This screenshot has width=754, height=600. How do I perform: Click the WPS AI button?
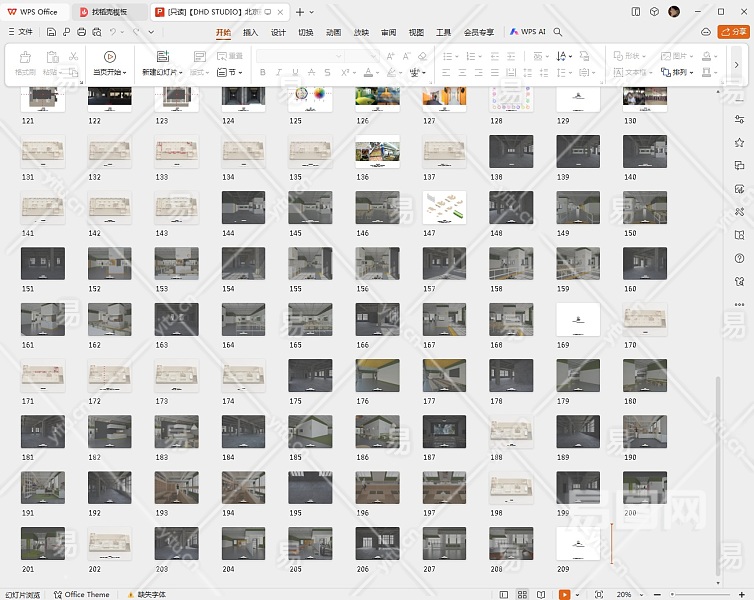click(528, 32)
